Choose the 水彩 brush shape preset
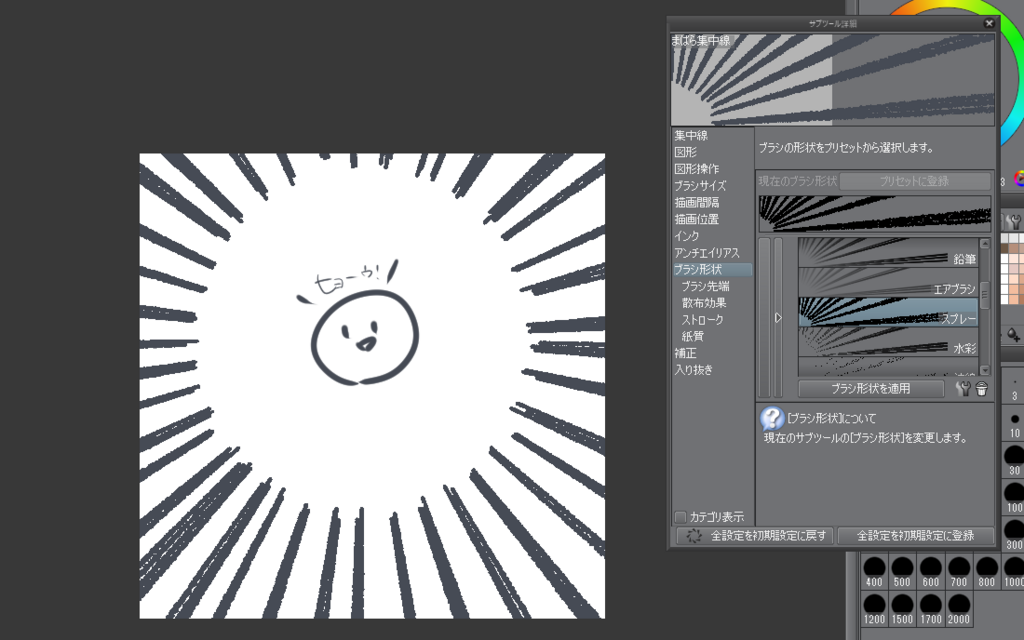This screenshot has width=1024, height=640. coord(888,342)
